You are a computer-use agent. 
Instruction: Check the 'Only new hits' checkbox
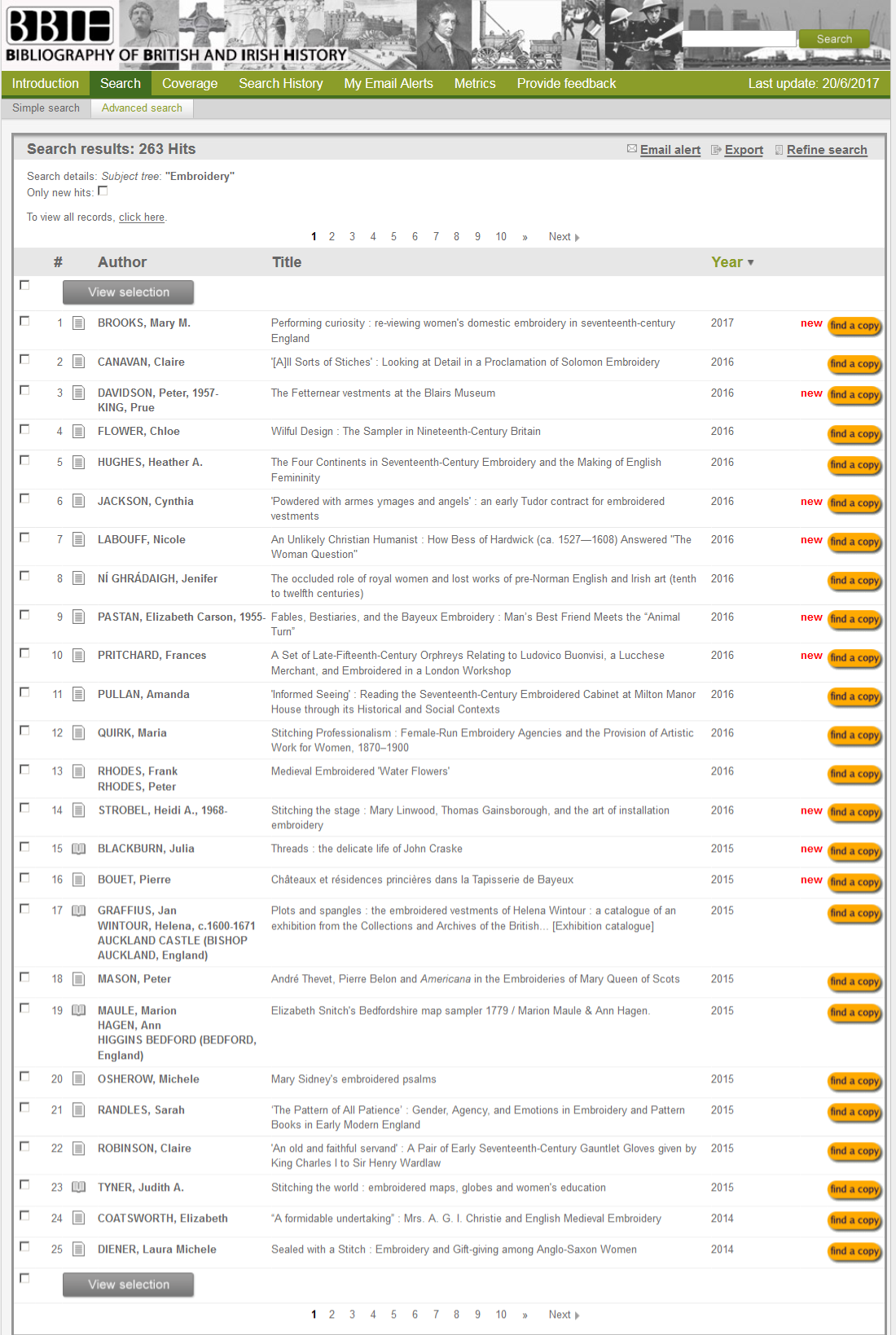103,191
